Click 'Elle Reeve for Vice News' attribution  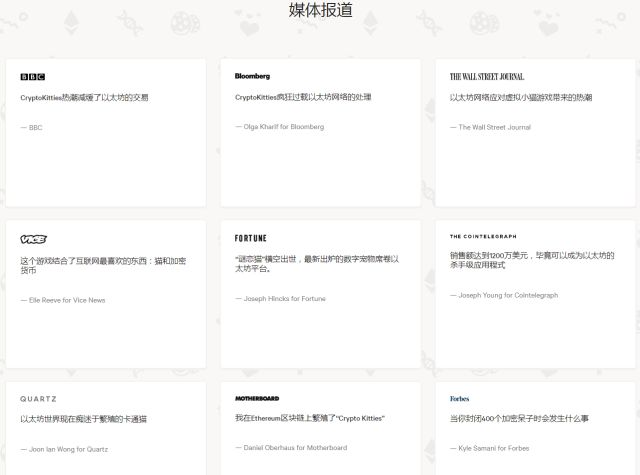[67, 300]
